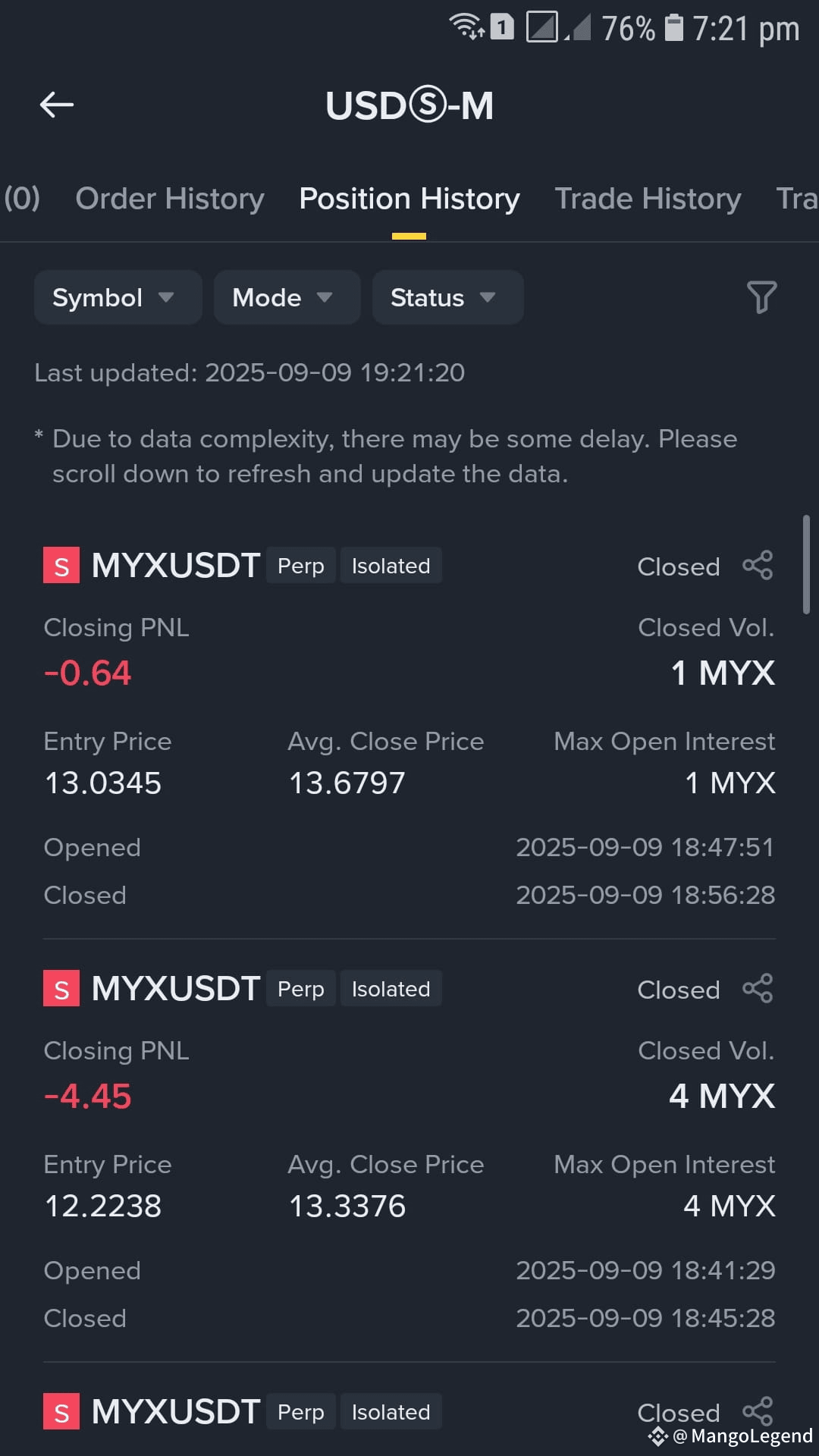Viewport: 819px width, 1456px height.
Task: Tap share icon on third MYXUSDT entry
Action: tap(758, 1410)
